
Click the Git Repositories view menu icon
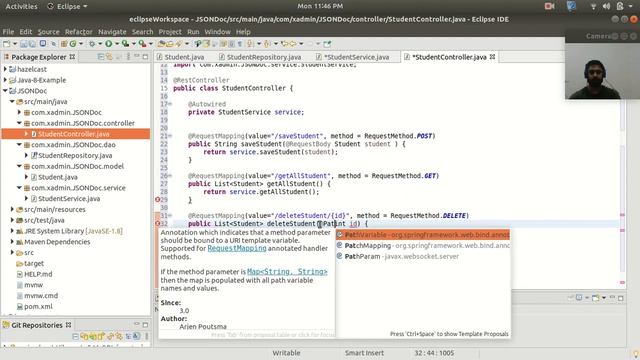(146, 336)
